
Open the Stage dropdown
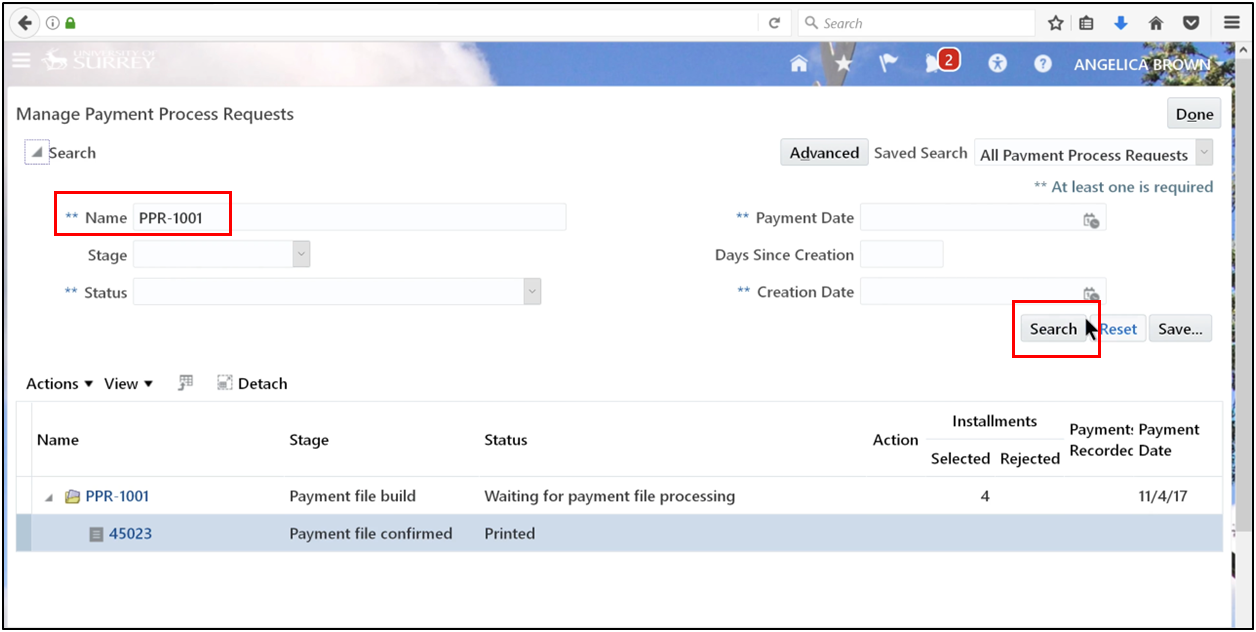coord(300,254)
